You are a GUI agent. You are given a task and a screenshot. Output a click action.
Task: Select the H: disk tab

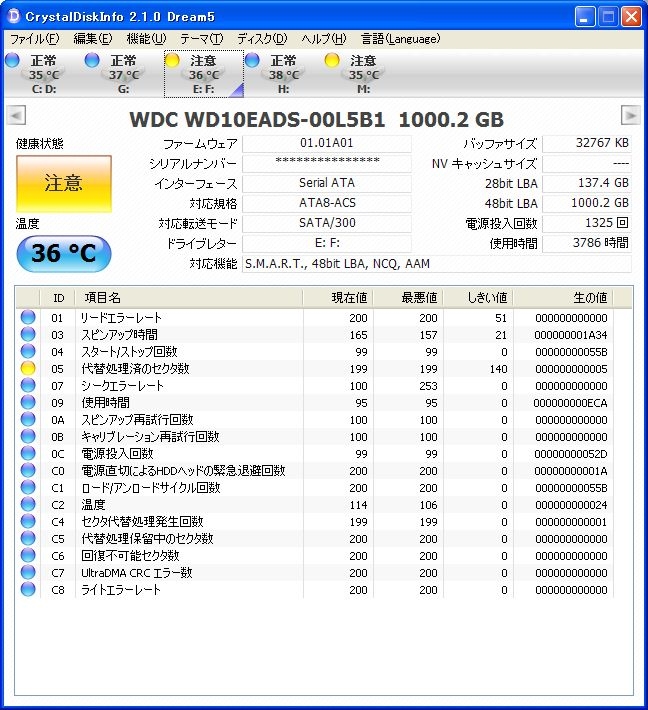click(283, 74)
